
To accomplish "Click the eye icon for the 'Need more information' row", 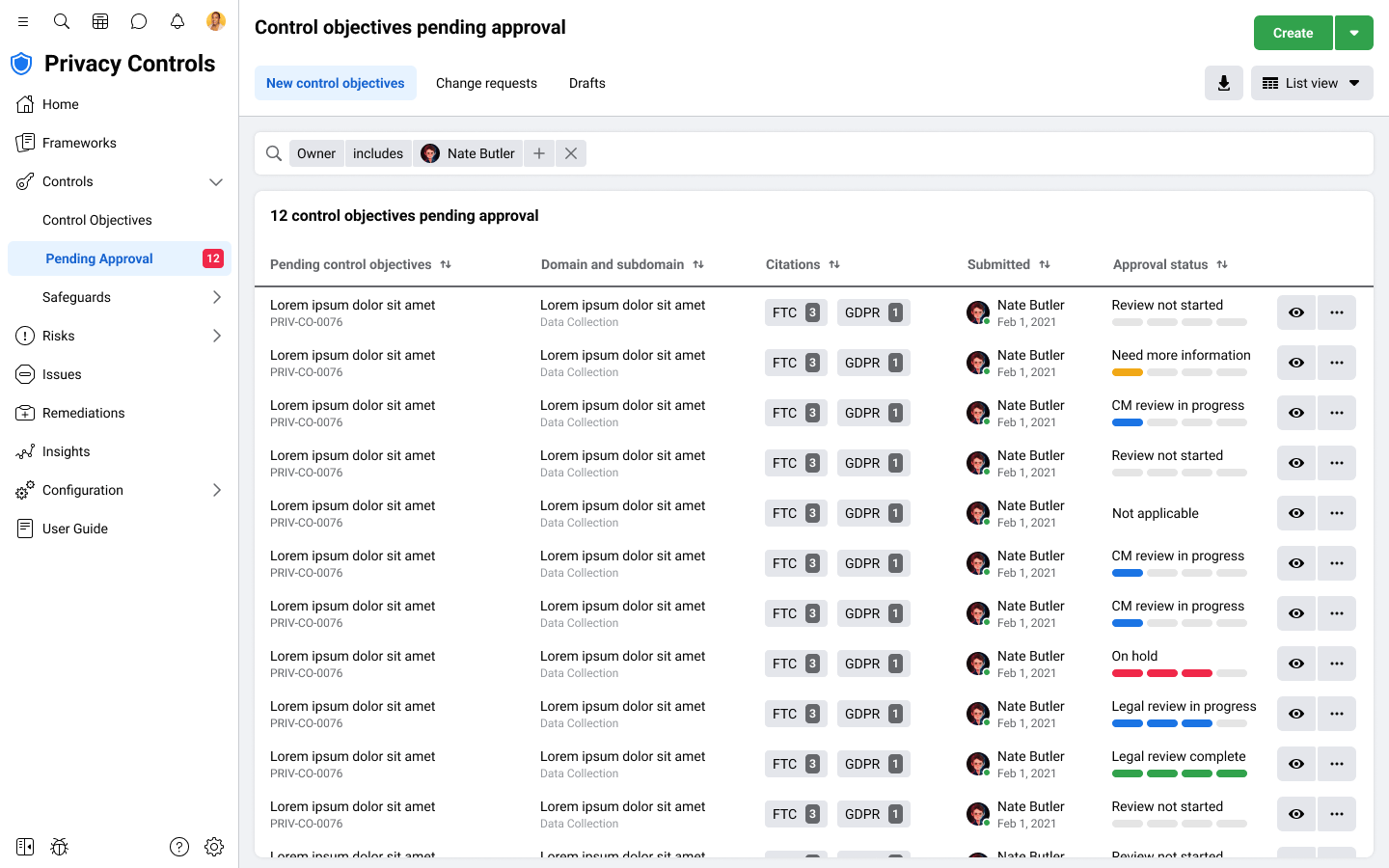I will point(1295,363).
